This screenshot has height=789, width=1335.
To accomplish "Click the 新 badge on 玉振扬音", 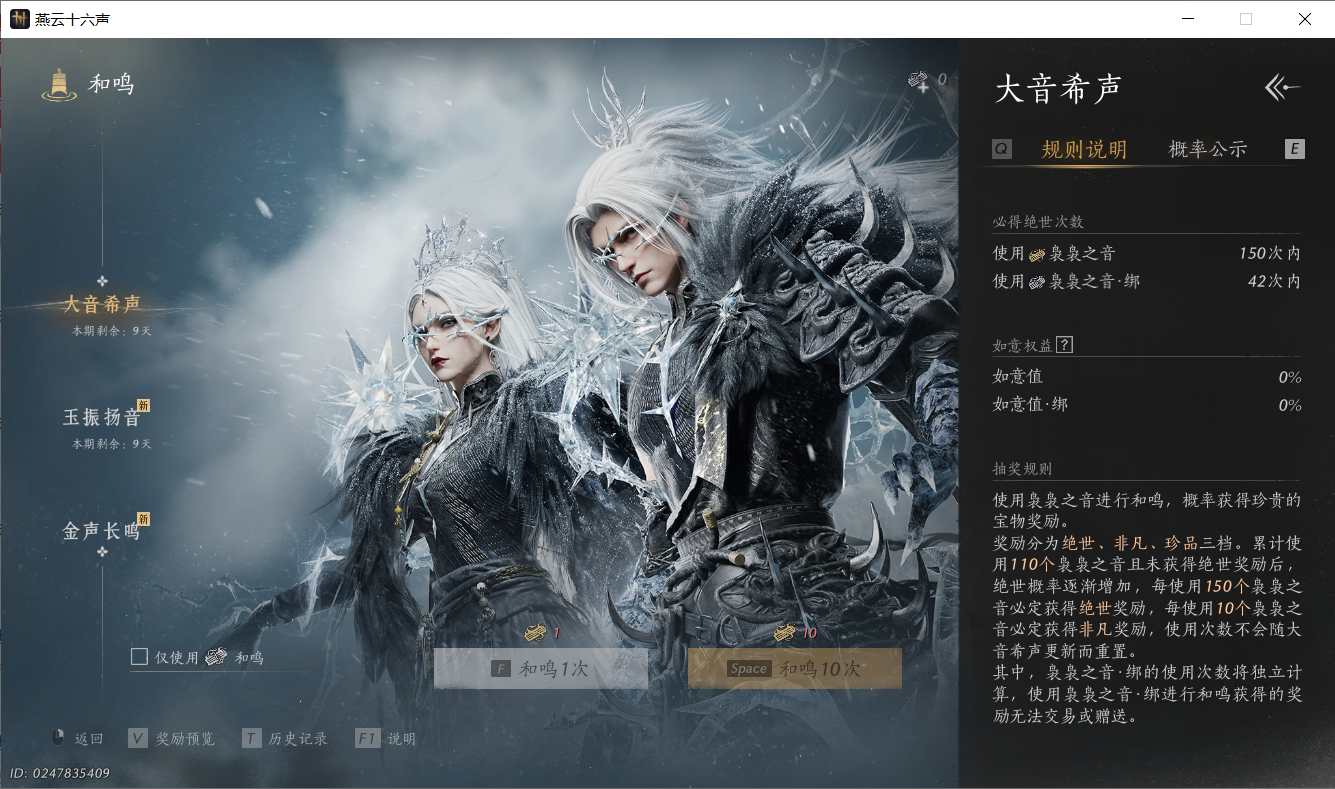I will (x=143, y=405).
